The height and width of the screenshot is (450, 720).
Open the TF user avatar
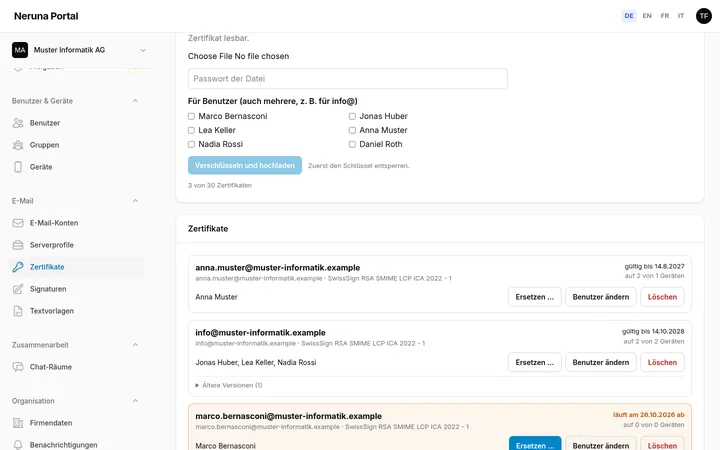coord(703,16)
